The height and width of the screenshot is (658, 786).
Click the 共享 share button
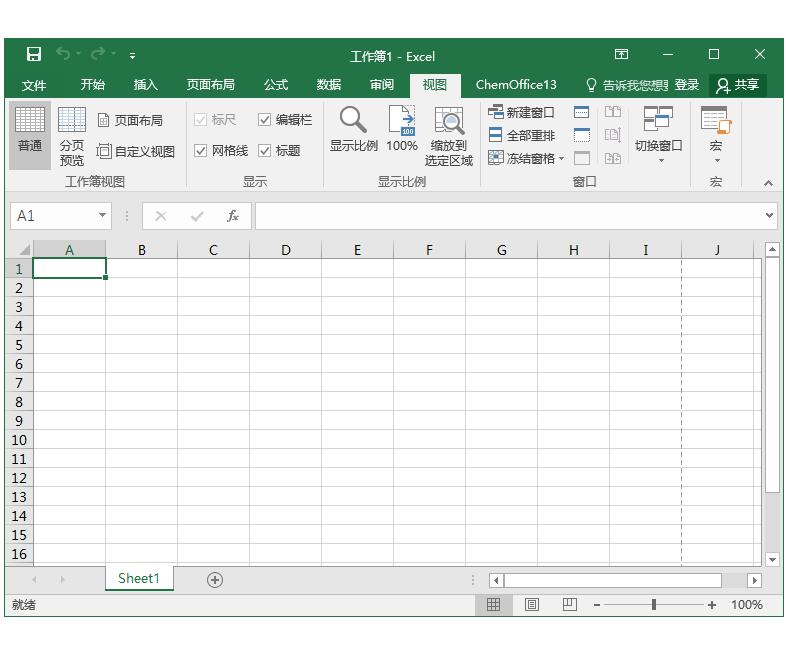click(738, 85)
